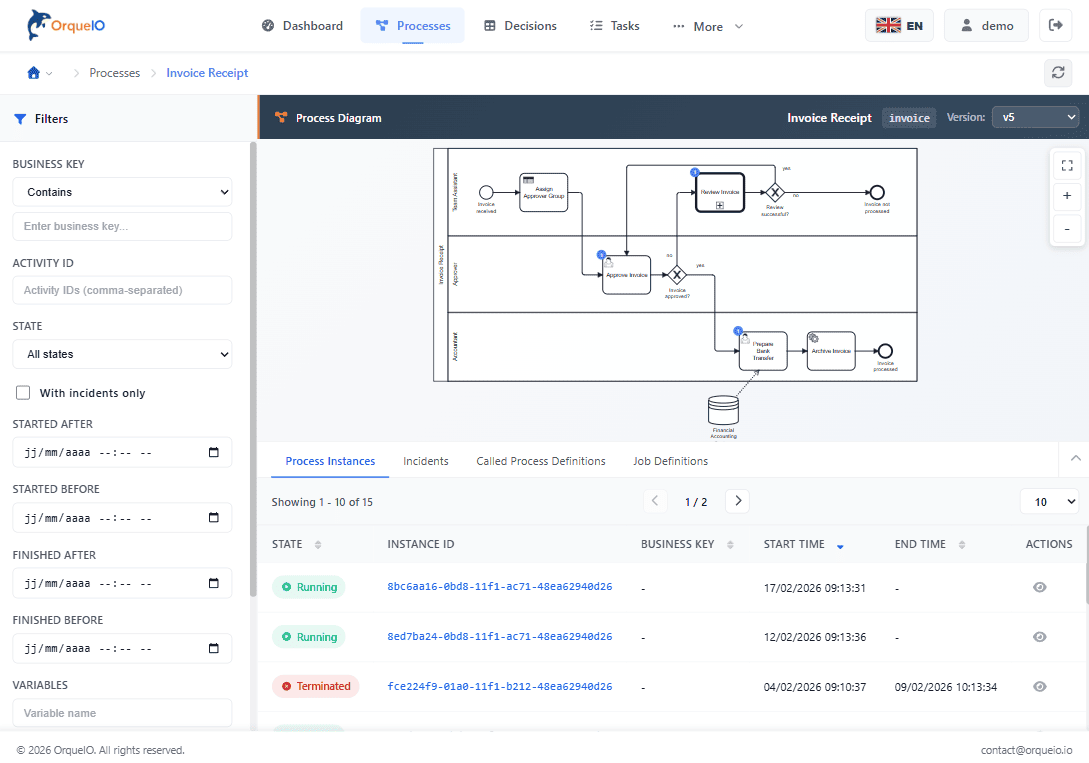
Task: Open instance fce224f9-01a0-11f1 link
Action: point(499,687)
